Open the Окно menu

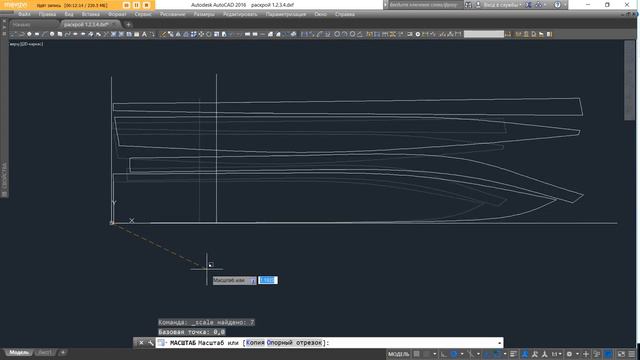pos(320,14)
